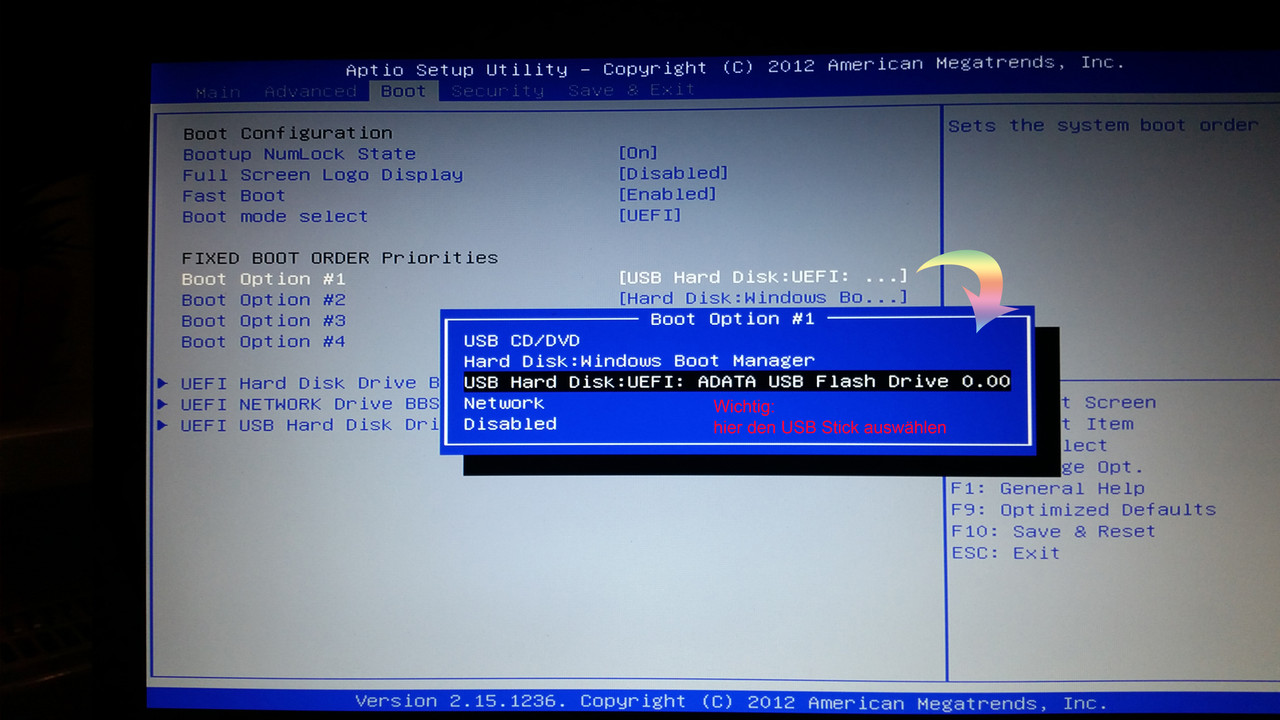Image resolution: width=1280 pixels, height=720 pixels.
Task: Select the Boot Option #4 row
Action: coord(264,342)
